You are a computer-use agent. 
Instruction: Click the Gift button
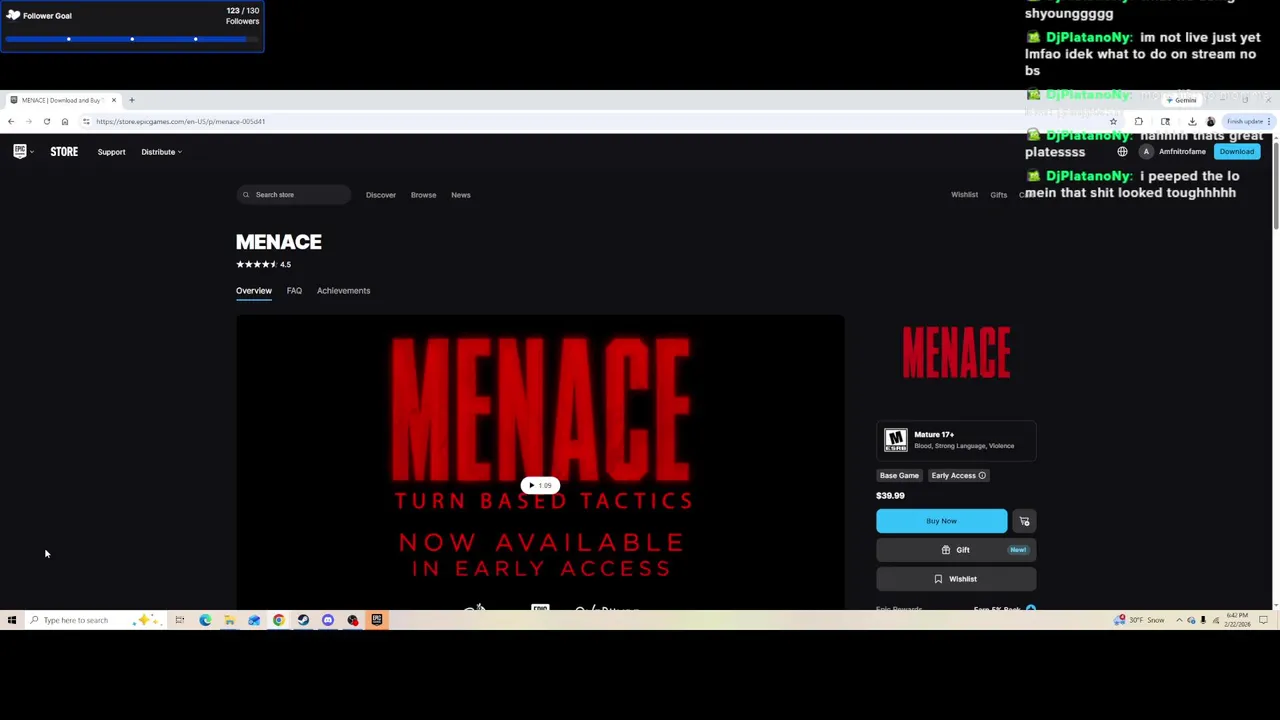tap(956, 550)
